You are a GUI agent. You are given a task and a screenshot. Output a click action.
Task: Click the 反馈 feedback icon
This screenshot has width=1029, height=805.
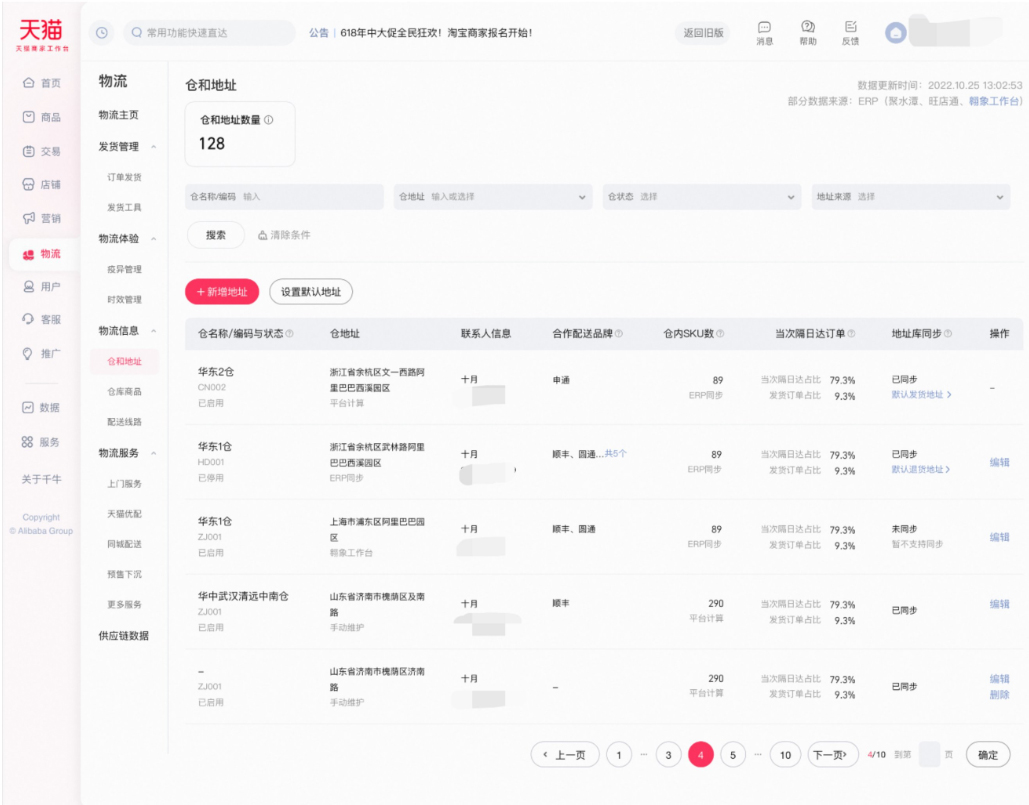click(851, 27)
